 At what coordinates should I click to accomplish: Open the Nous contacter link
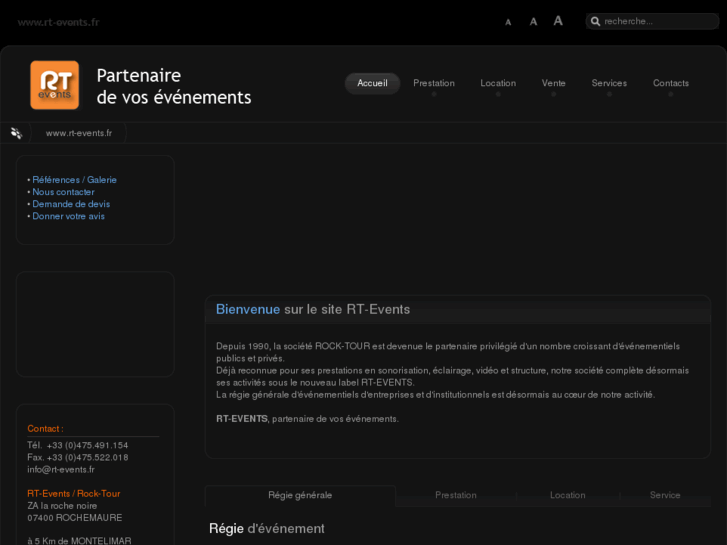[63, 192]
